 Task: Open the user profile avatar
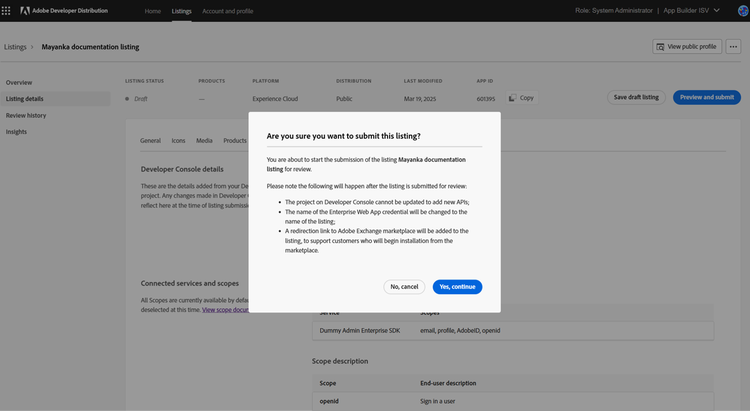744,11
